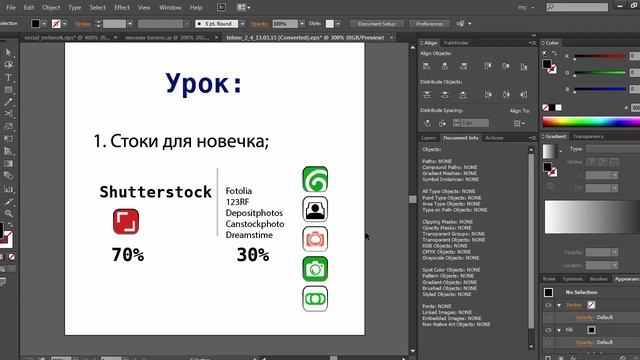The width and height of the screenshot is (640, 360).
Task: Select the Scissors tool
Action: 8,114
